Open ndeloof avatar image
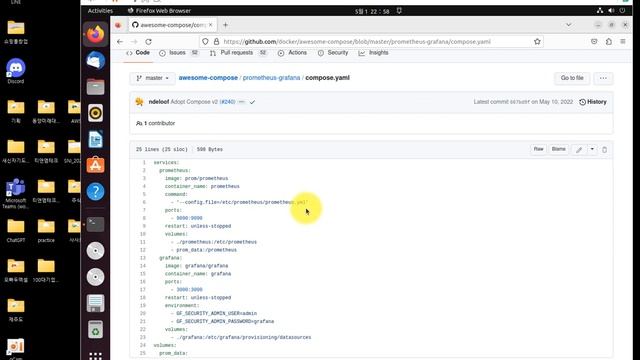 click(140, 102)
